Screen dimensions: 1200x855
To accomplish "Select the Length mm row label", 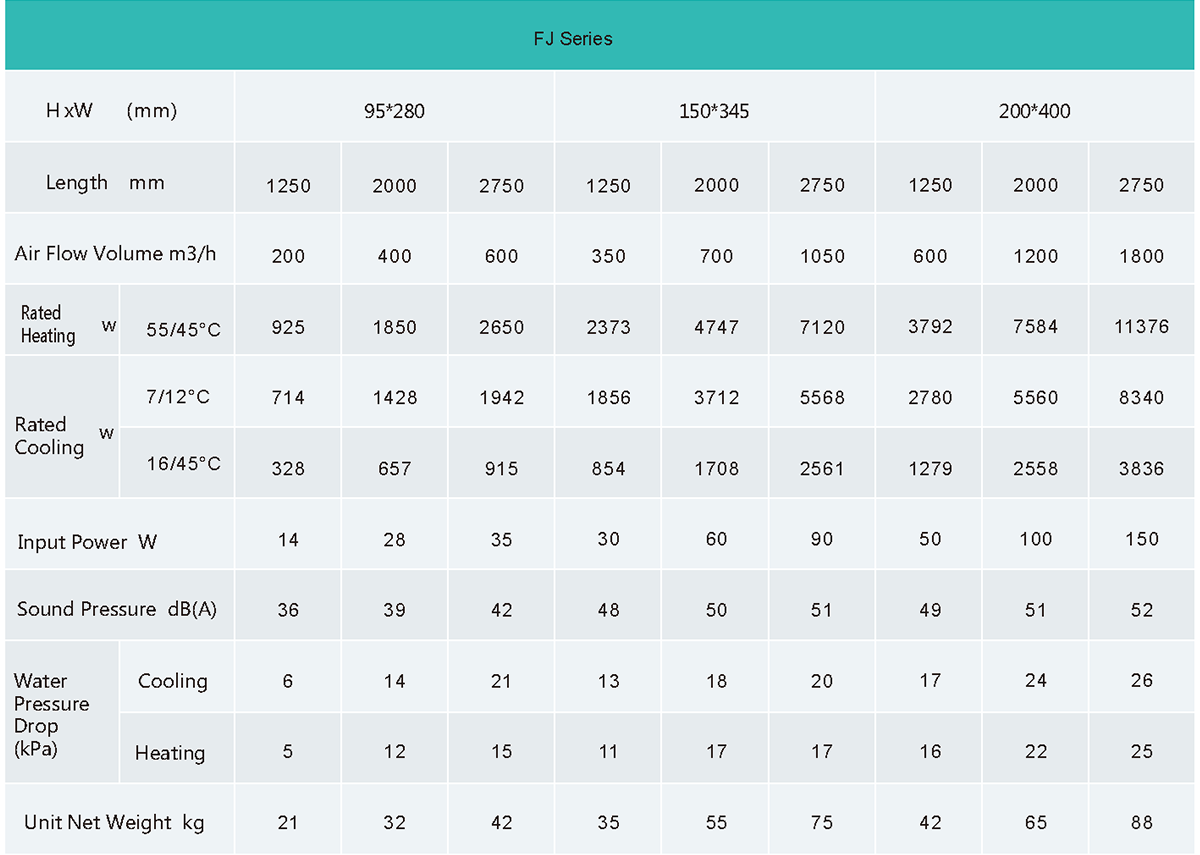I will 105,183.
